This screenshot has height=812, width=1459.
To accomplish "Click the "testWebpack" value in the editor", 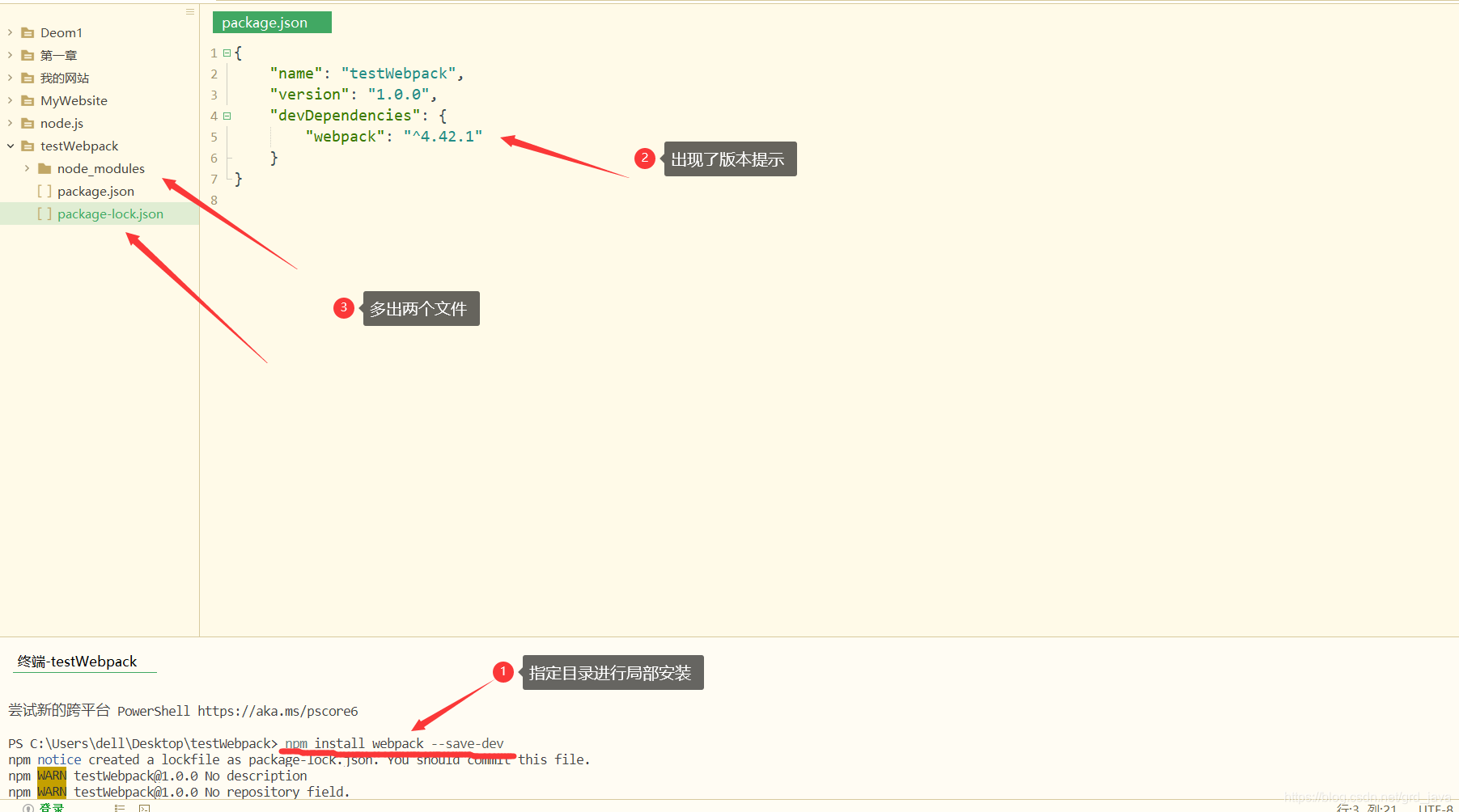I will pyautogui.click(x=398, y=74).
